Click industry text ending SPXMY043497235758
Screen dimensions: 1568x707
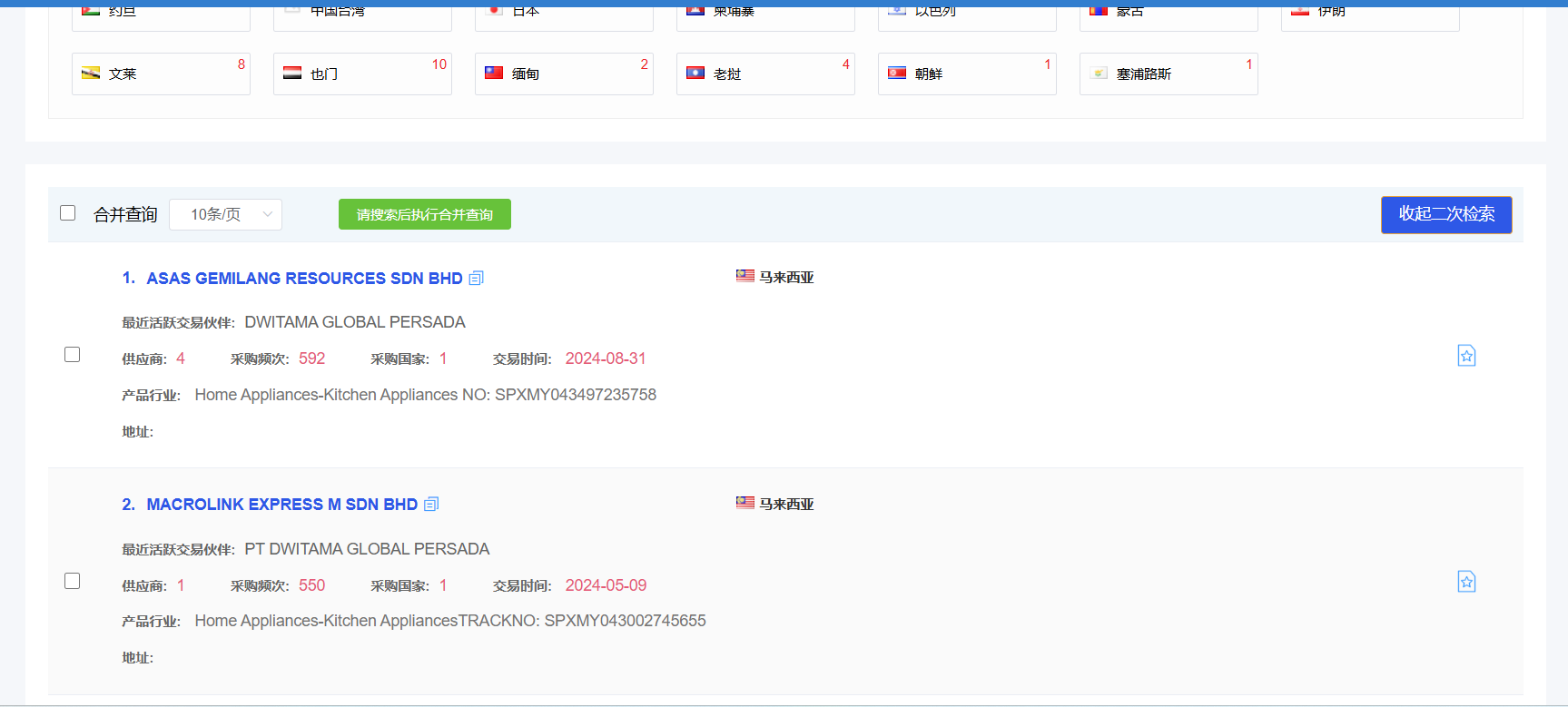(425, 395)
